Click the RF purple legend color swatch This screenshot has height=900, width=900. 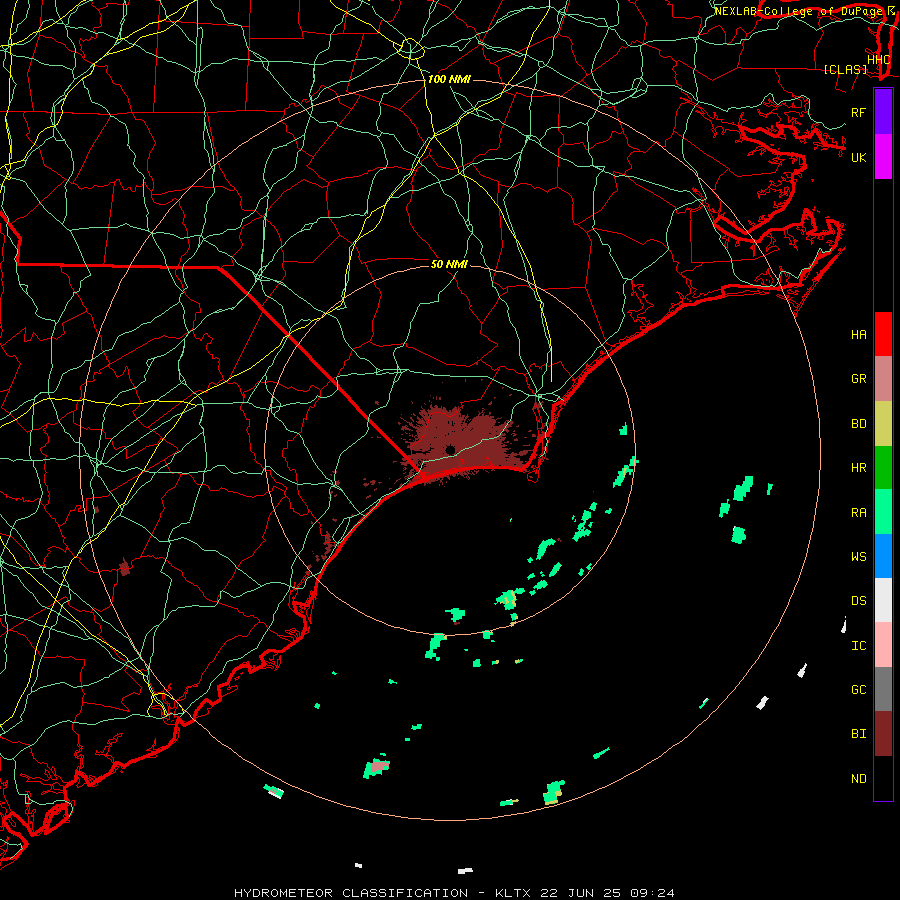point(883,112)
